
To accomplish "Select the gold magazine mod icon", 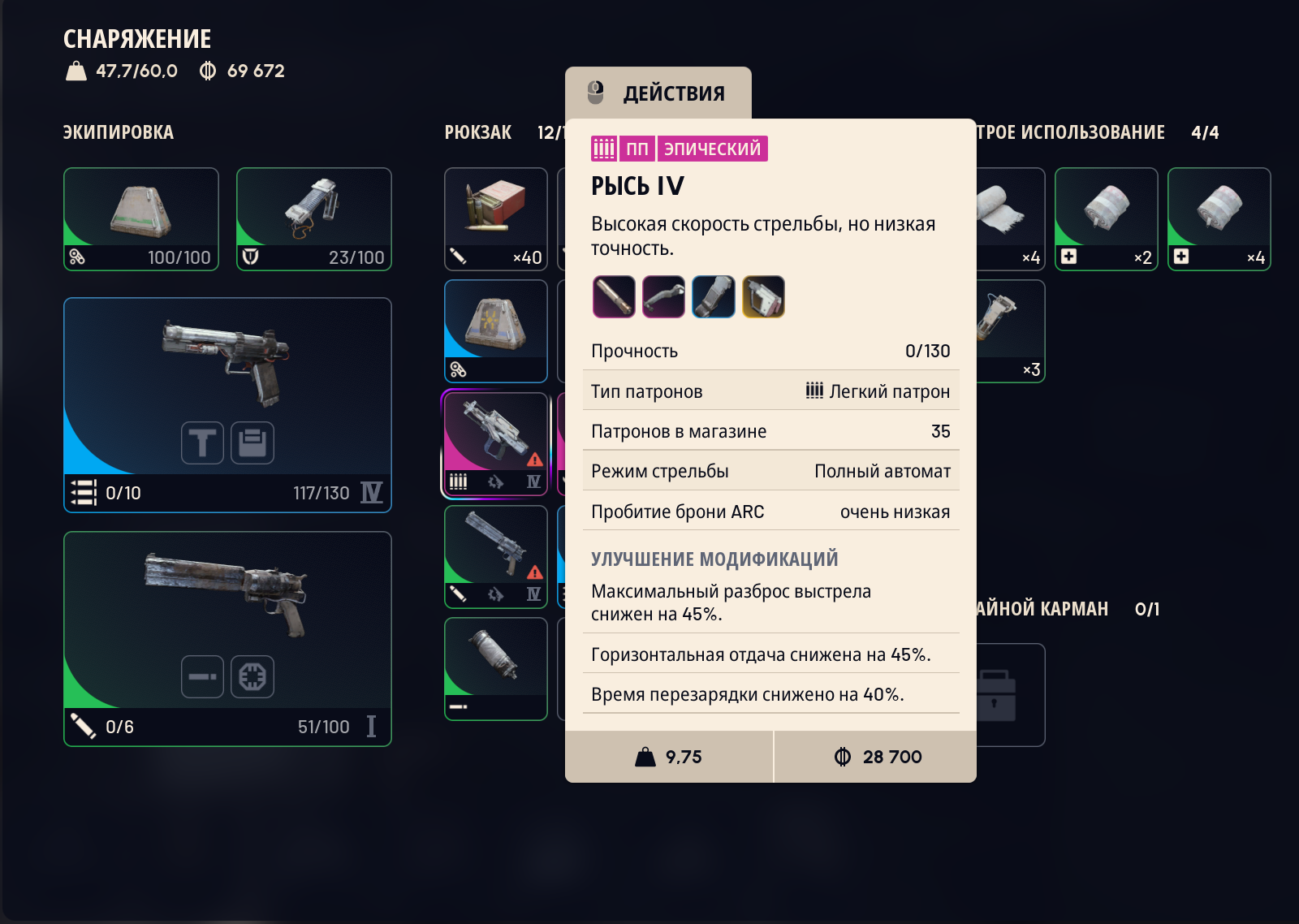I will click(764, 296).
